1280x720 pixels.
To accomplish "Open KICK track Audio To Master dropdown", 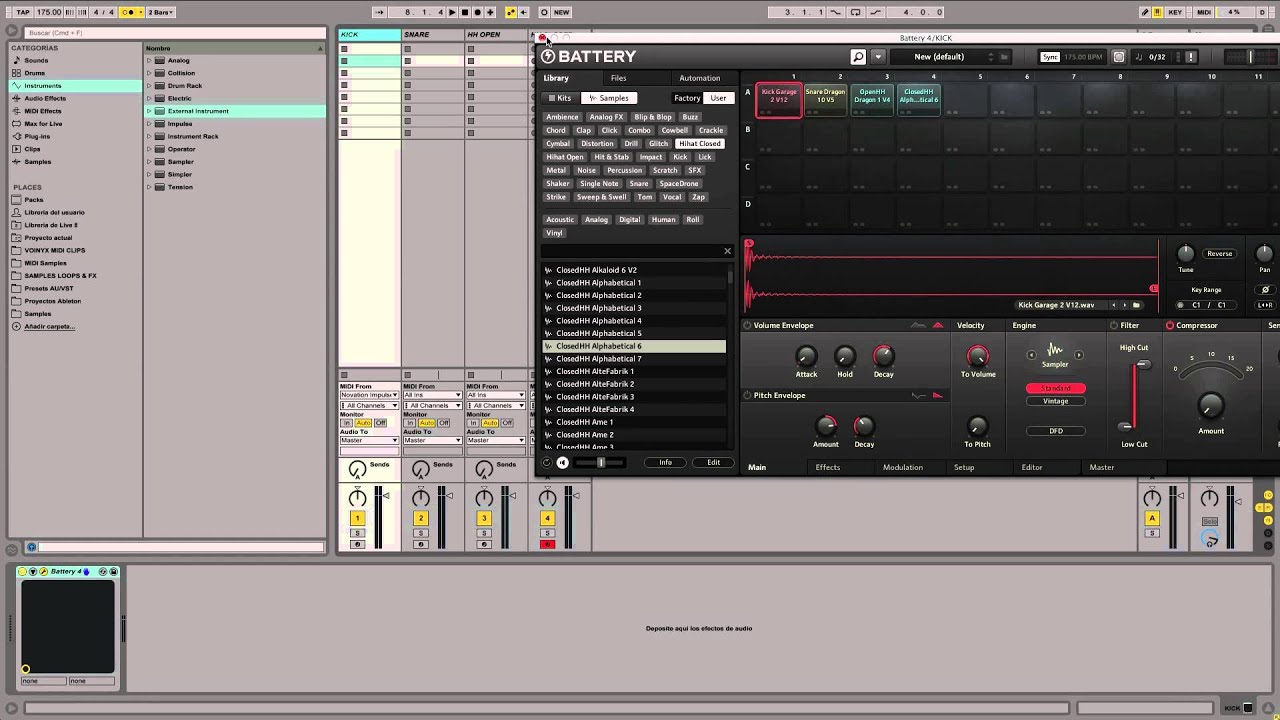I will pos(368,440).
